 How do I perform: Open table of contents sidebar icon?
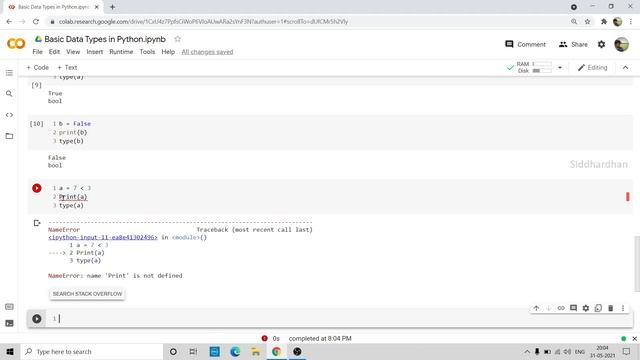pos(9,73)
